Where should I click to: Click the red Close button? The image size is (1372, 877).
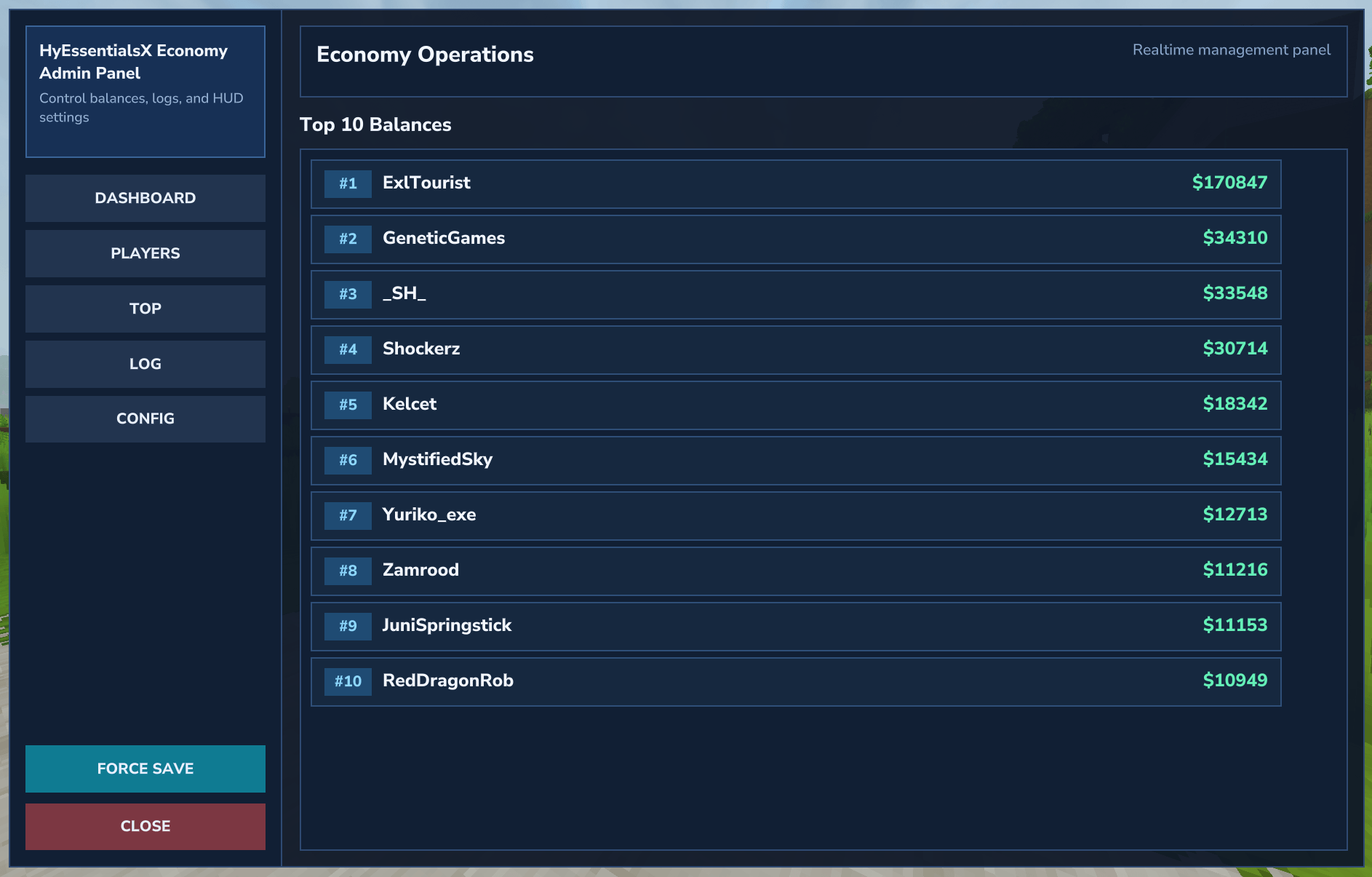[145, 826]
